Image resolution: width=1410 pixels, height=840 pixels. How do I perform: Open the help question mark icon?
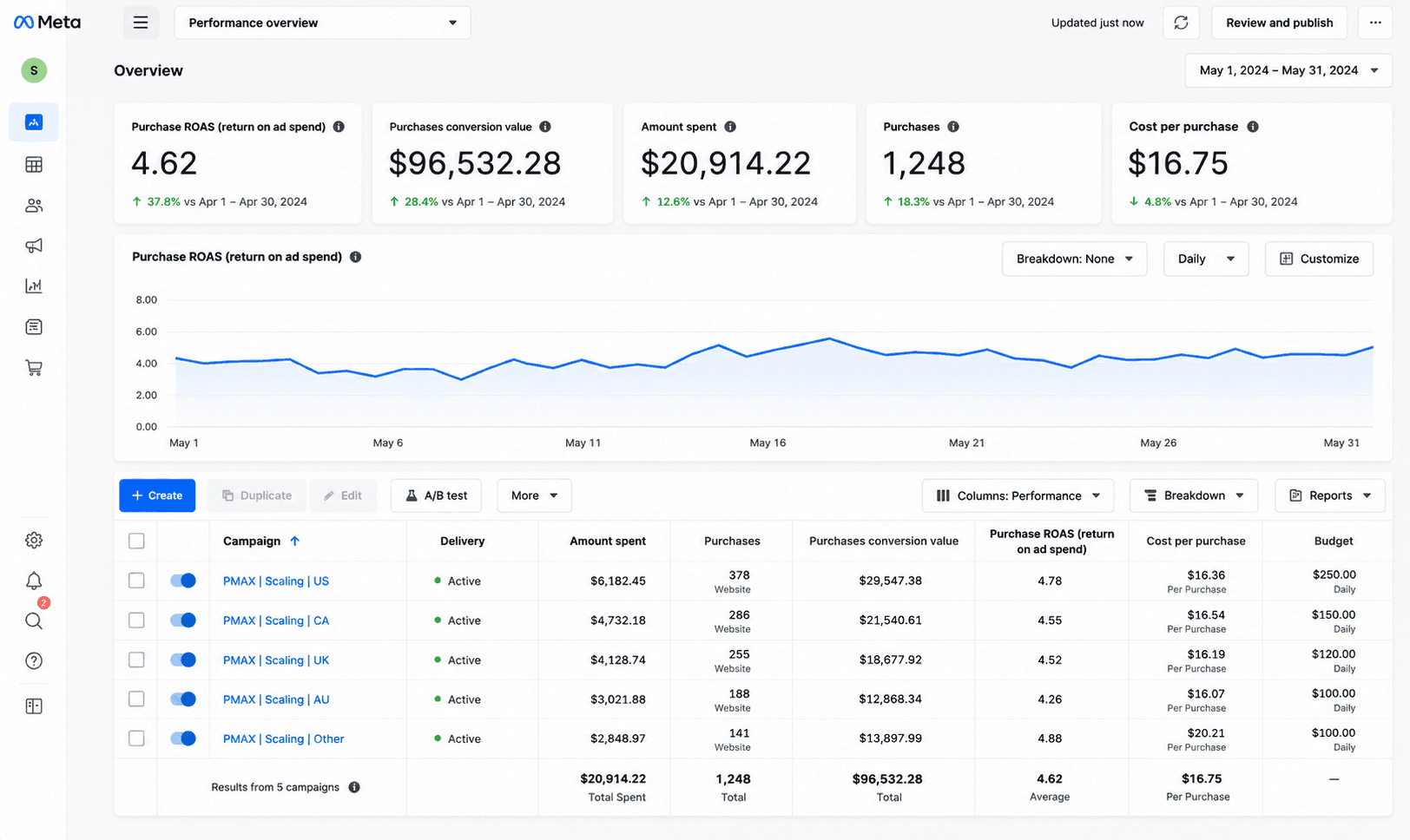[34, 661]
